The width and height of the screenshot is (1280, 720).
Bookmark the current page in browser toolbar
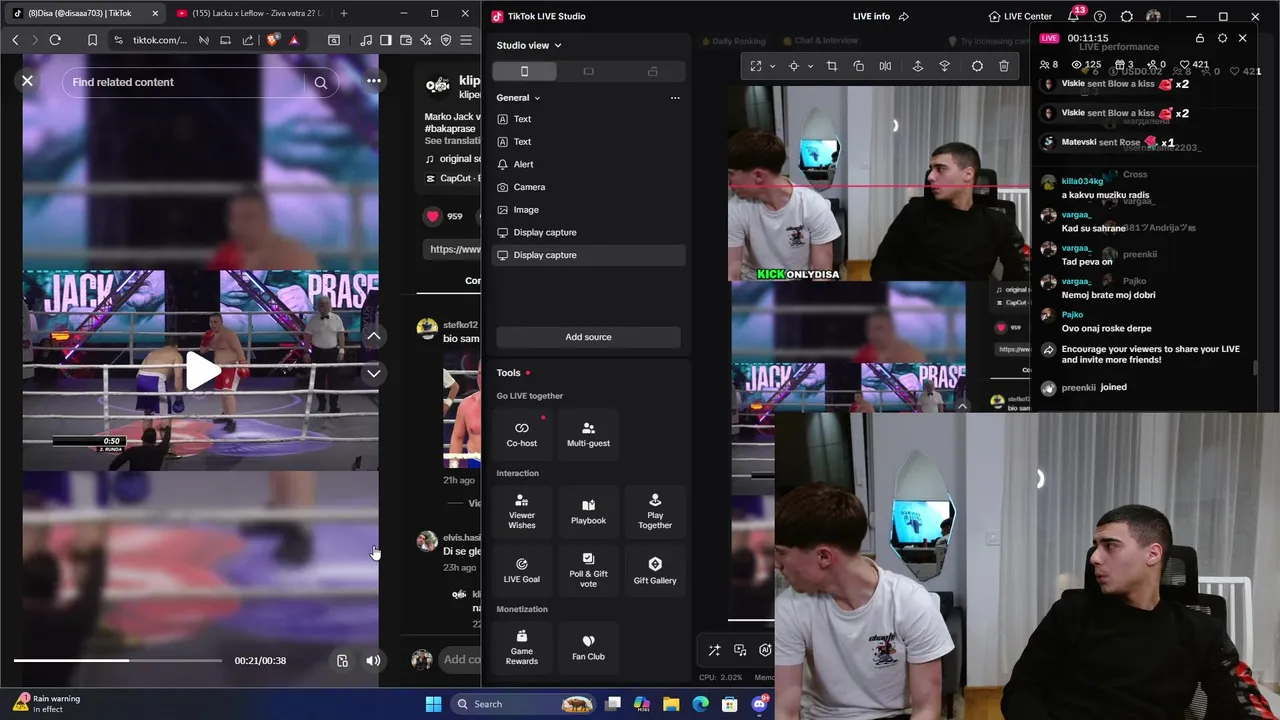(x=92, y=40)
